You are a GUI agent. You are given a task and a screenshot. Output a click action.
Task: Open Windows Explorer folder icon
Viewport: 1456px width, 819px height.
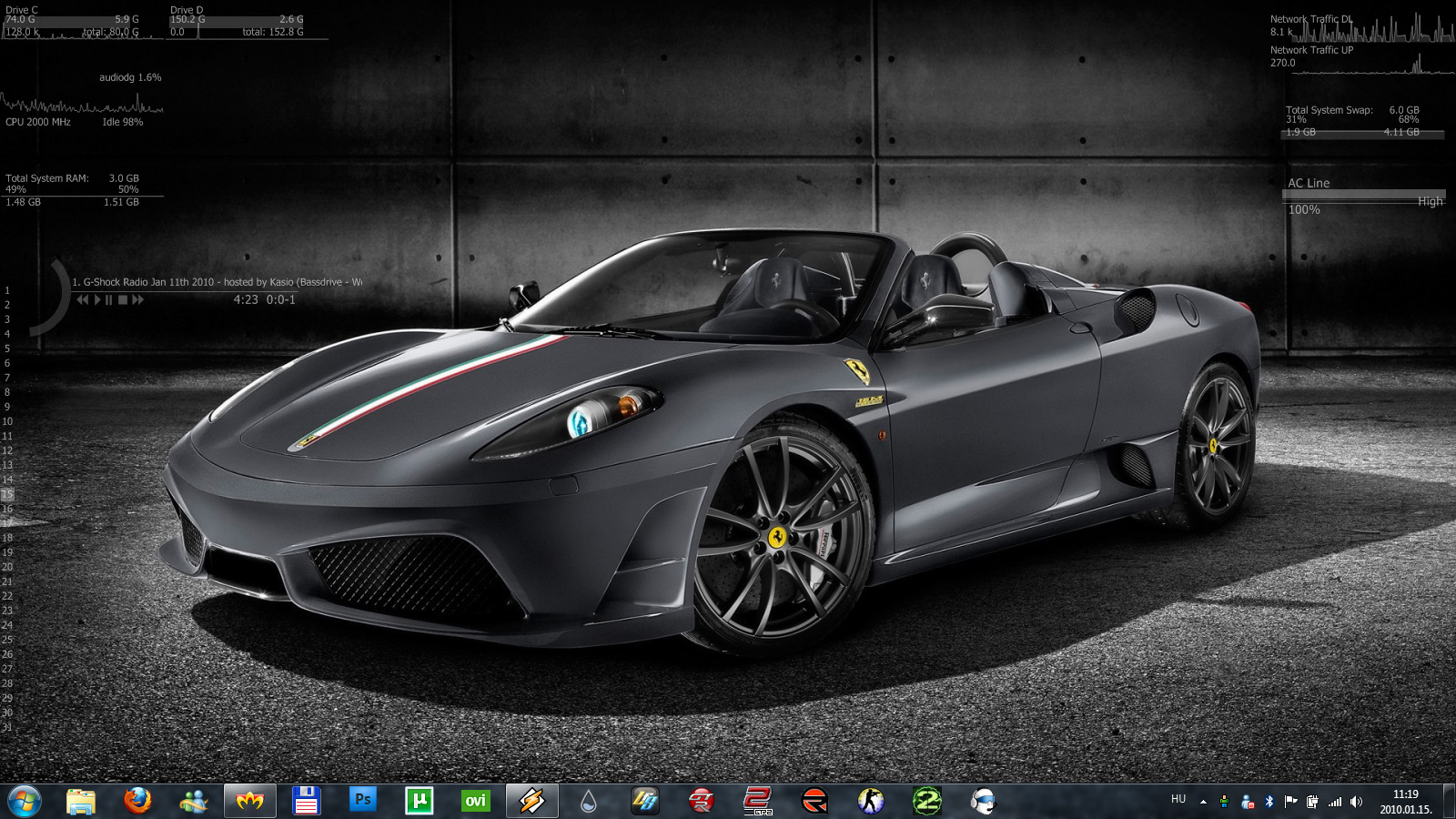click(81, 801)
